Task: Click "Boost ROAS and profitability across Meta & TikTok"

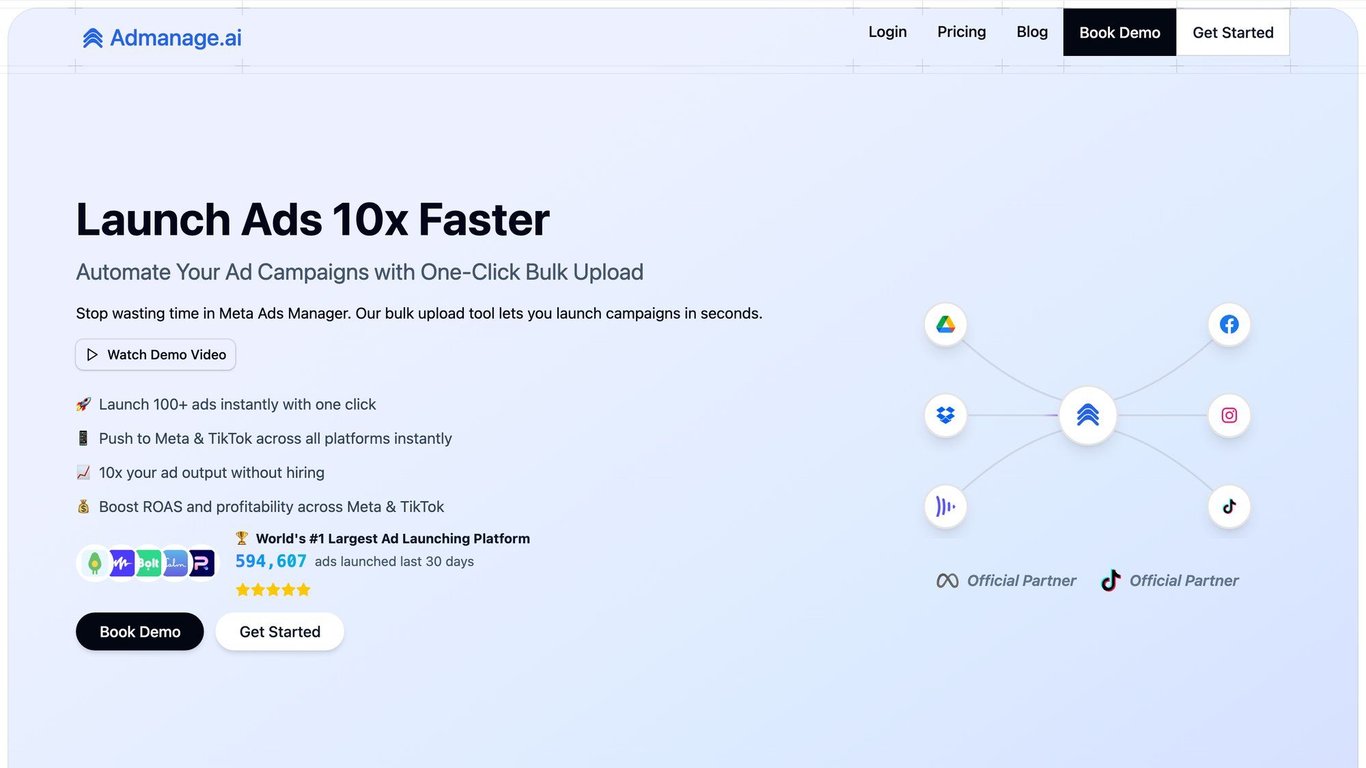Action: [x=272, y=506]
